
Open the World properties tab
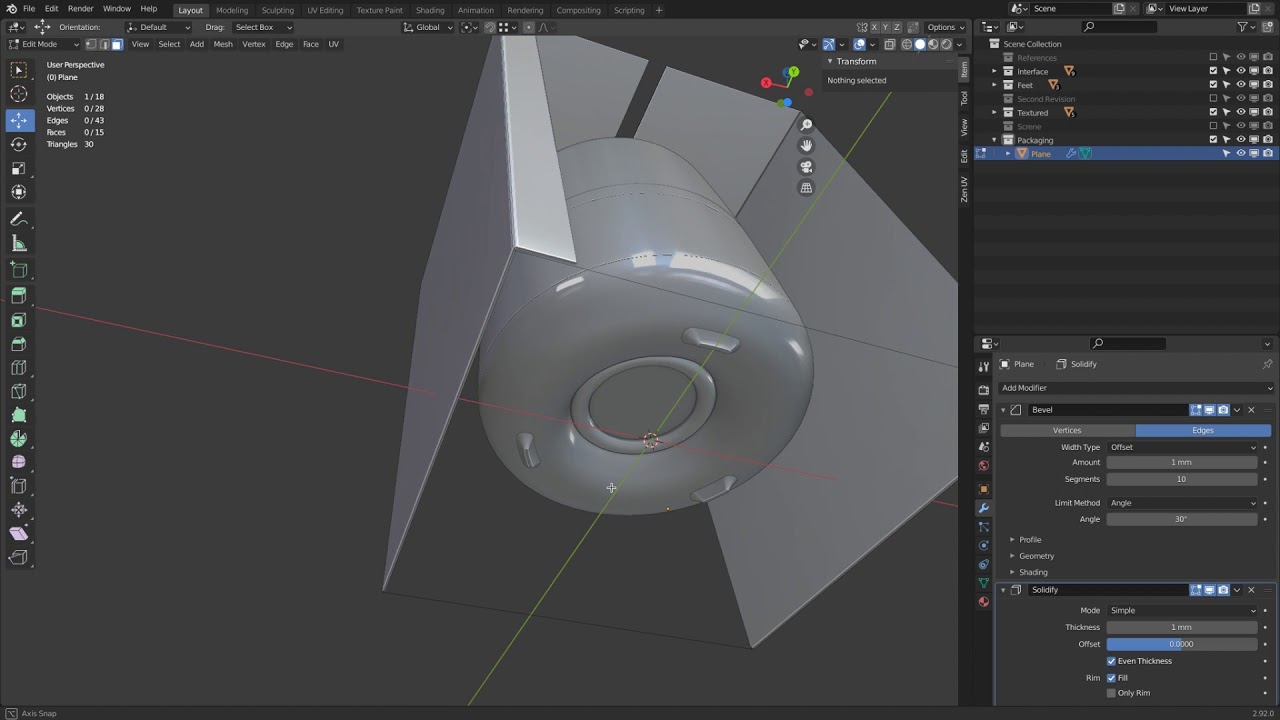coord(984,466)
